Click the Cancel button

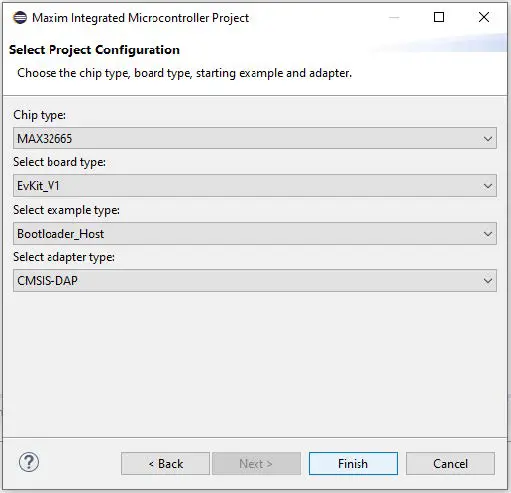click(x=450, y=463)
